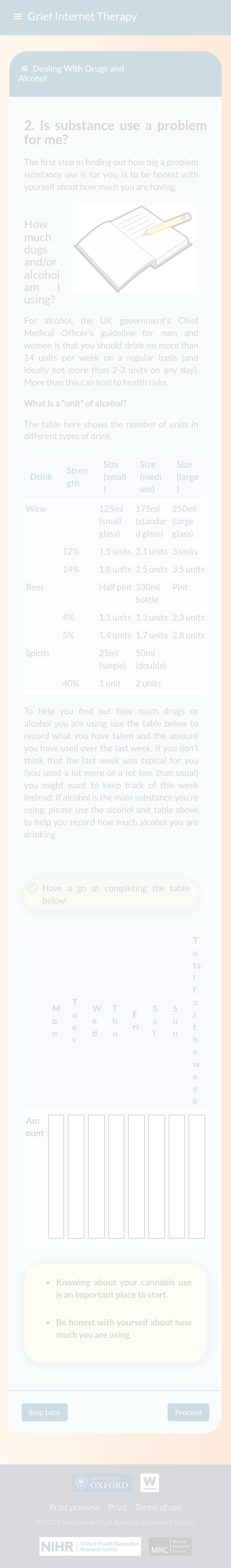The image size is (231, 1568).
Task: Click the Proceed button
Action: tap(188, 1412)
